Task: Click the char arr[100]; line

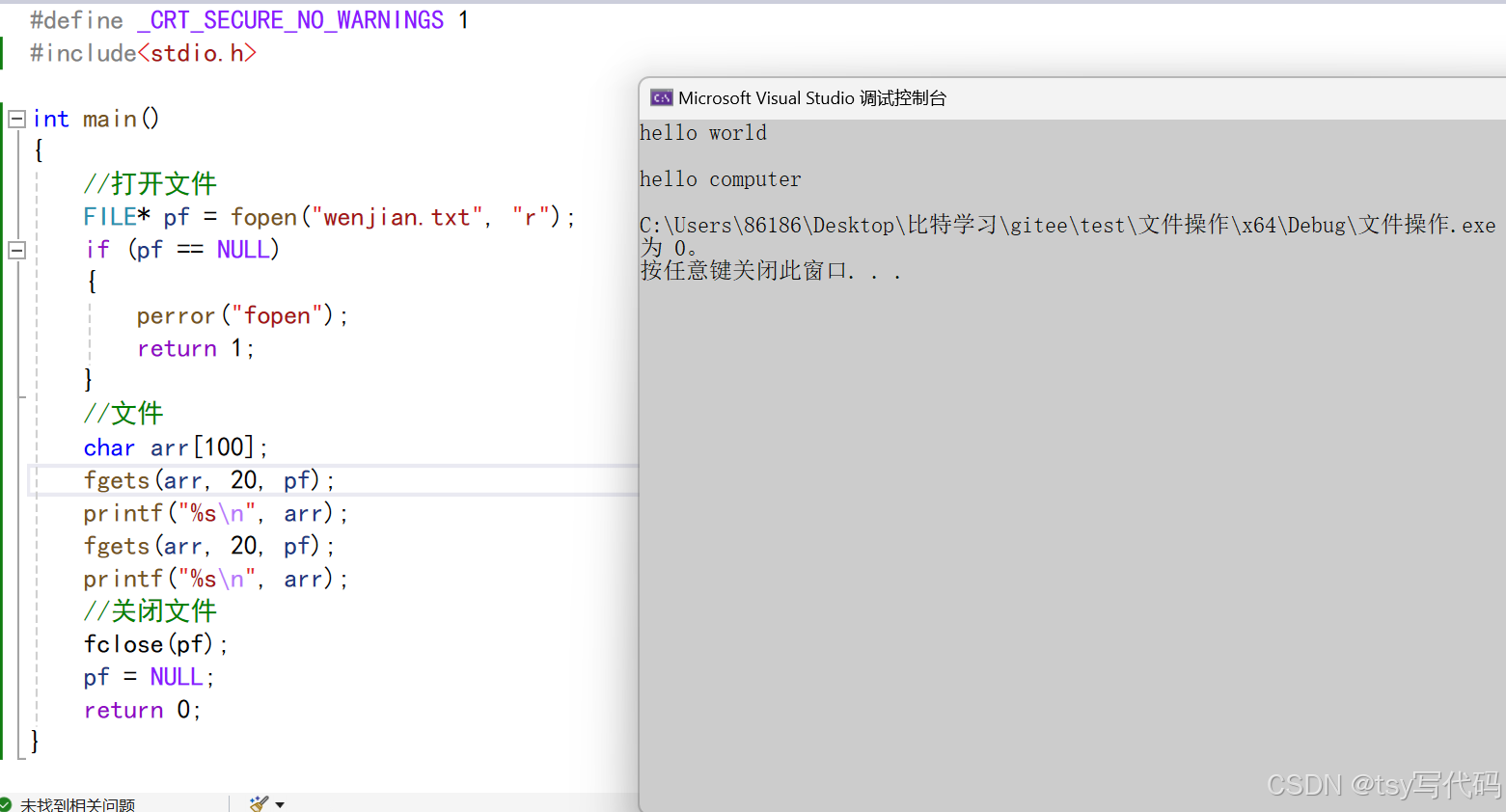Action: tap(176, 447)
